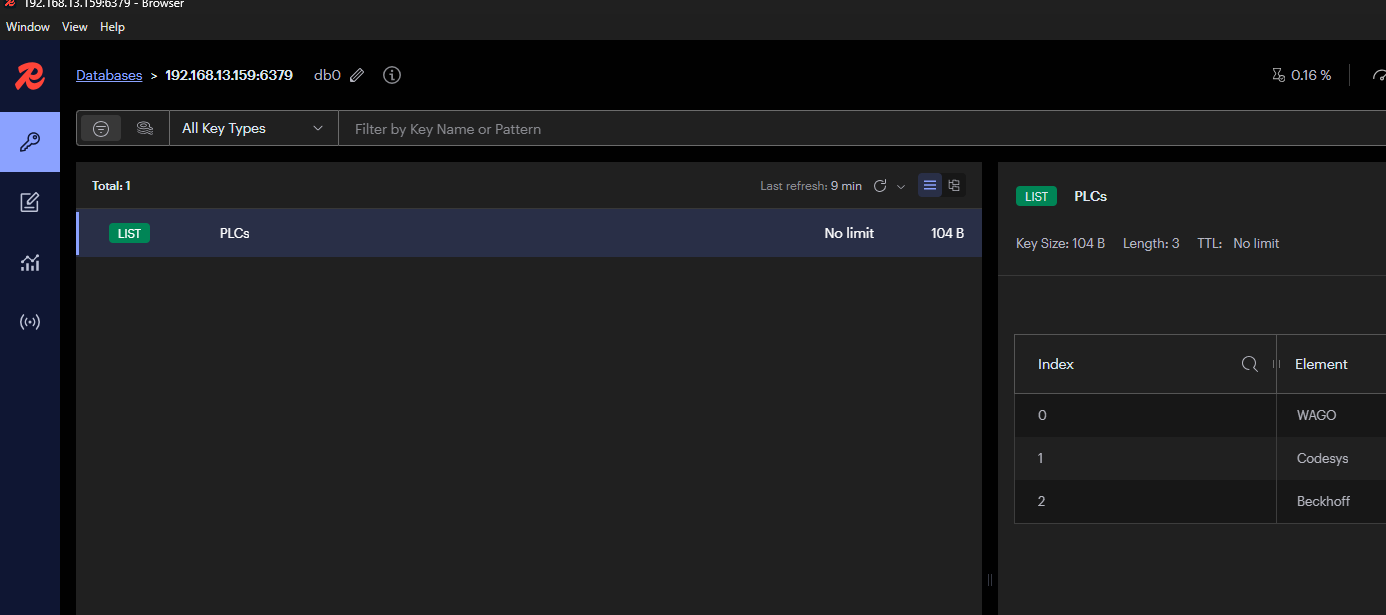Click the Filter by Key Name input
Image resolution: width=1386 pixels, height=615 pixels.
point(862,128)
